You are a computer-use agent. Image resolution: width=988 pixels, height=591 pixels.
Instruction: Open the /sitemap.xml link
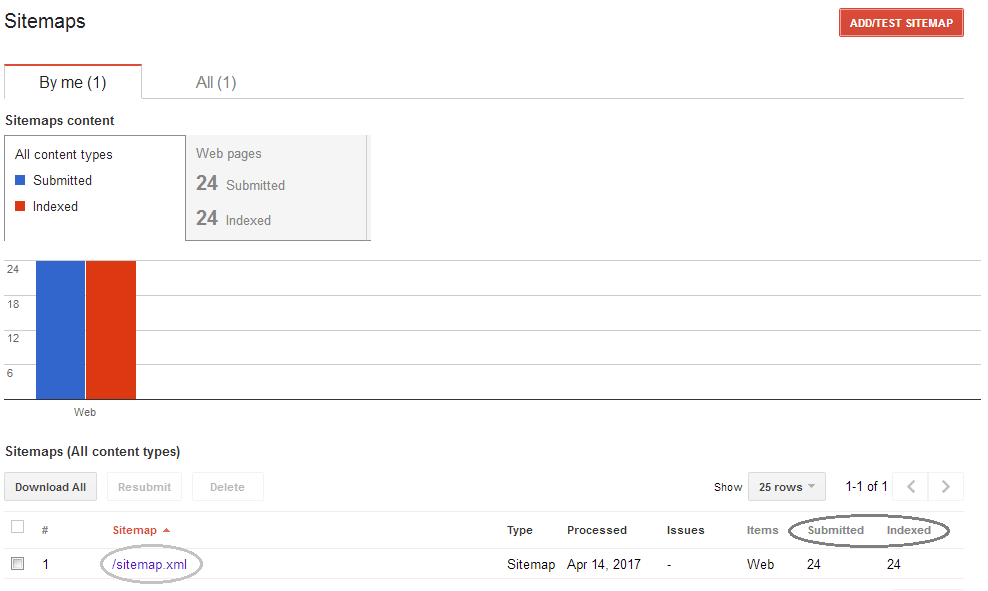coord(150,564)
